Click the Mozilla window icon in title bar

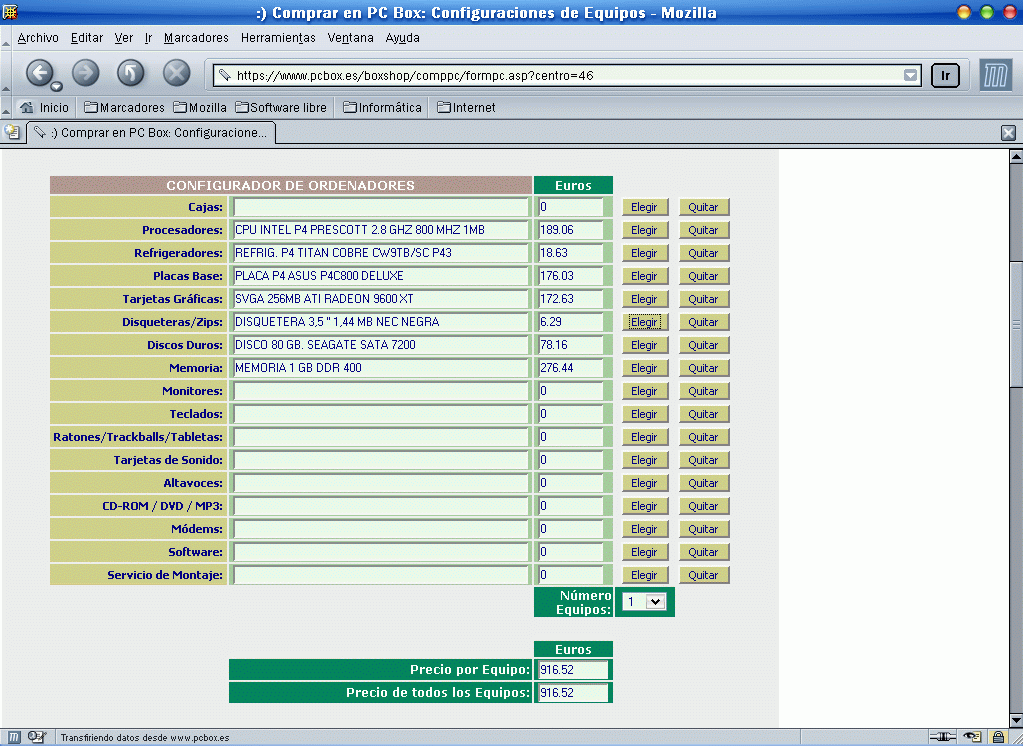coord(10,12)
